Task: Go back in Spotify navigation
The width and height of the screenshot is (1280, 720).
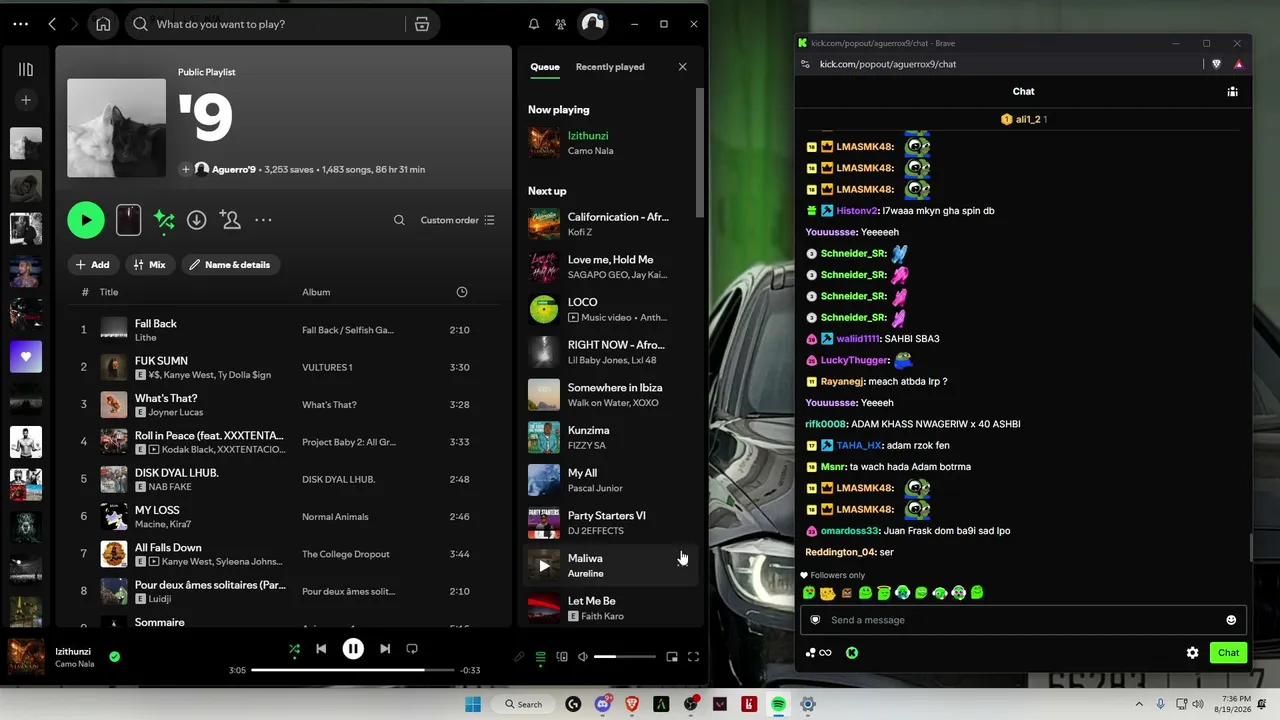Action: tap(52, 24)
